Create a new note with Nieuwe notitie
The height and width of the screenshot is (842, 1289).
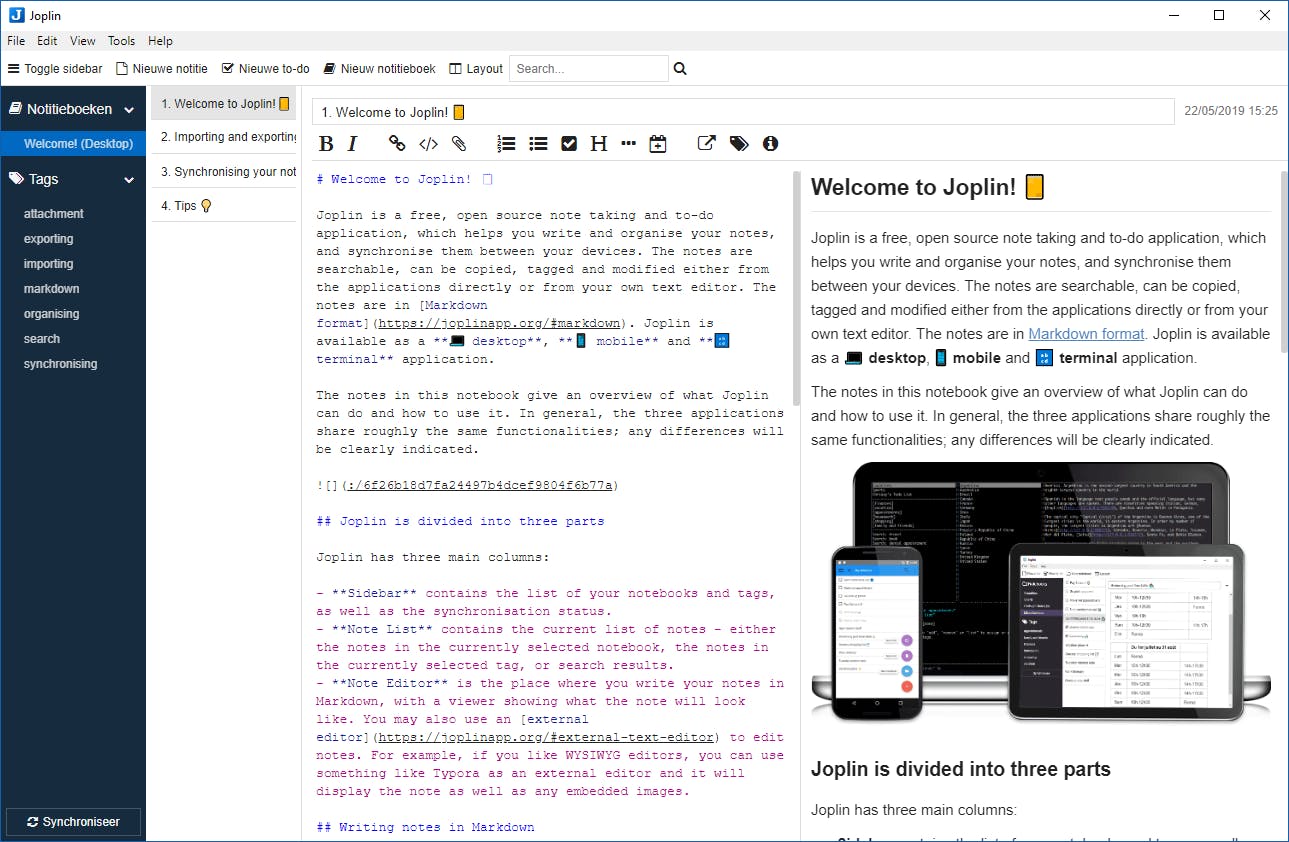coord(162,69)
